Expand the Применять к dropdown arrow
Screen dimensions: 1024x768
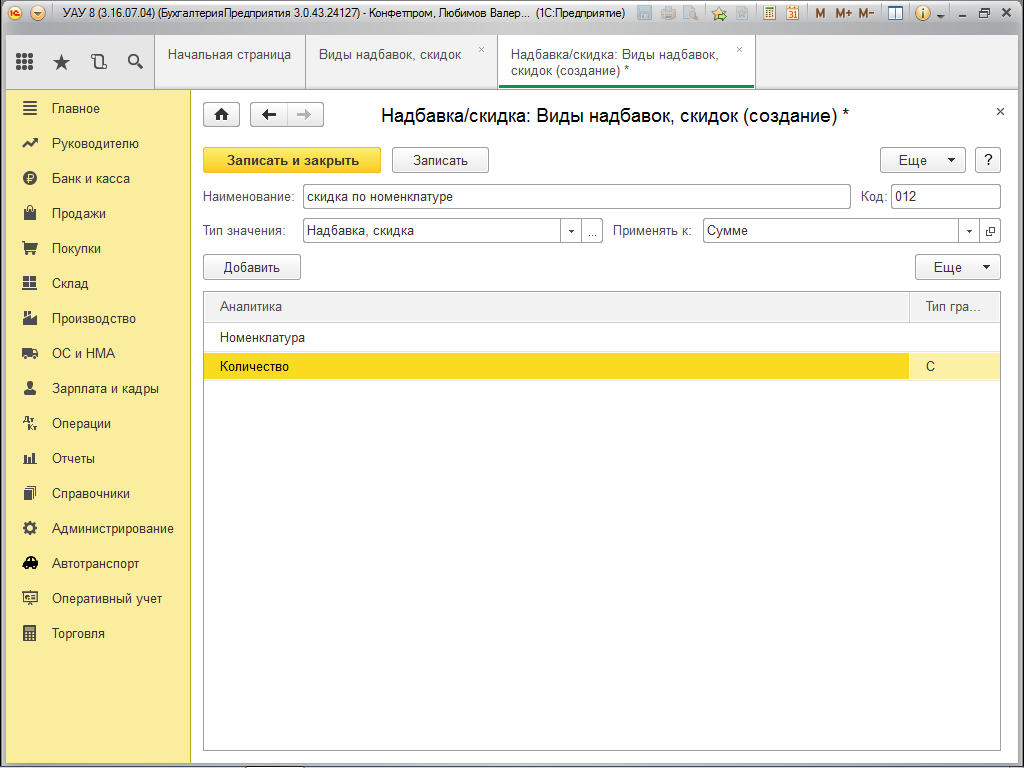point(969,231)
